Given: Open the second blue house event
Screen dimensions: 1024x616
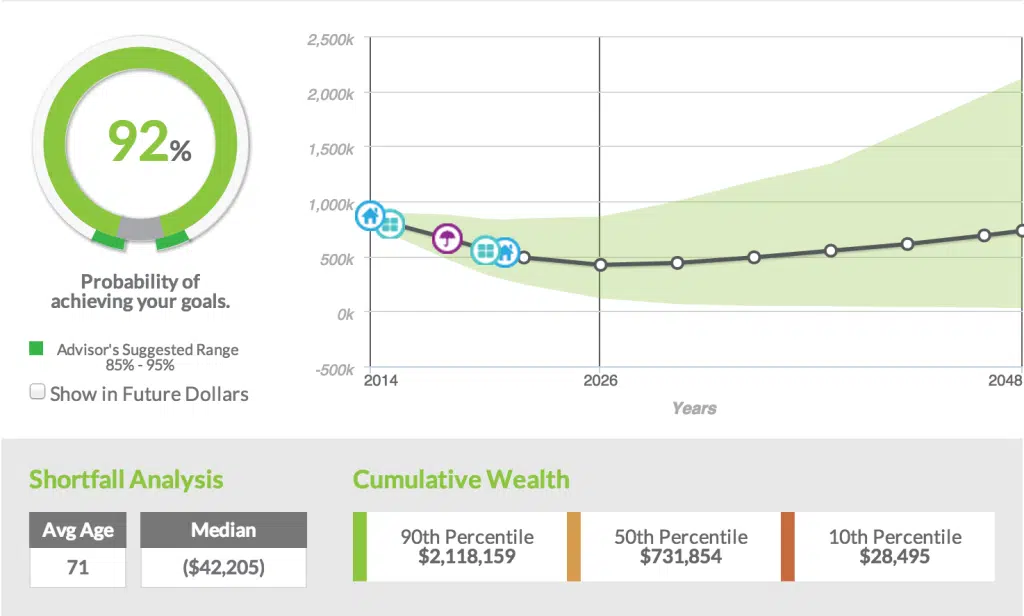Looking at the screenshot, I should [x=506, y=251].
